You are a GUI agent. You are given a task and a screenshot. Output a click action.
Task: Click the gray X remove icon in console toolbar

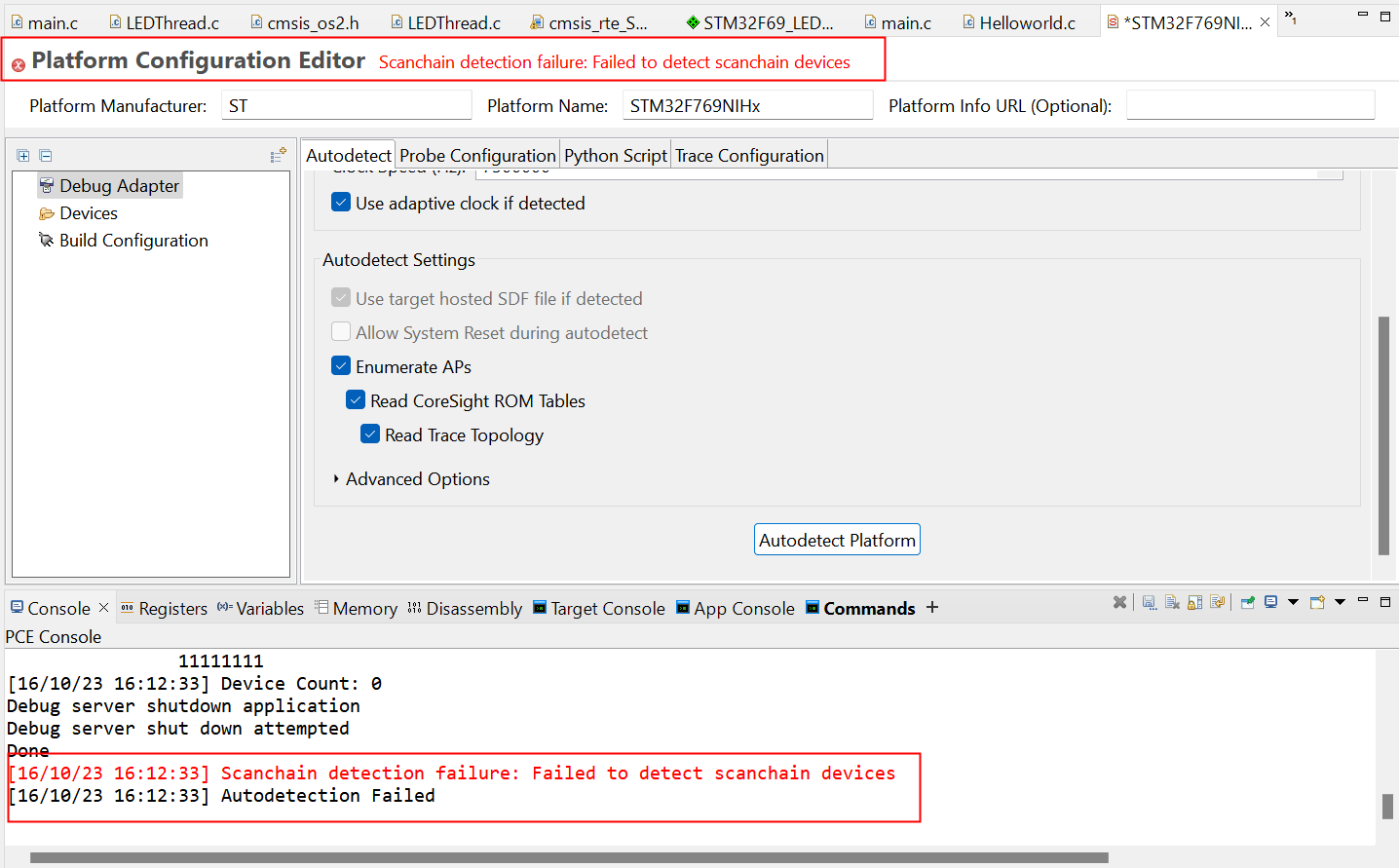pos(1120,603)
